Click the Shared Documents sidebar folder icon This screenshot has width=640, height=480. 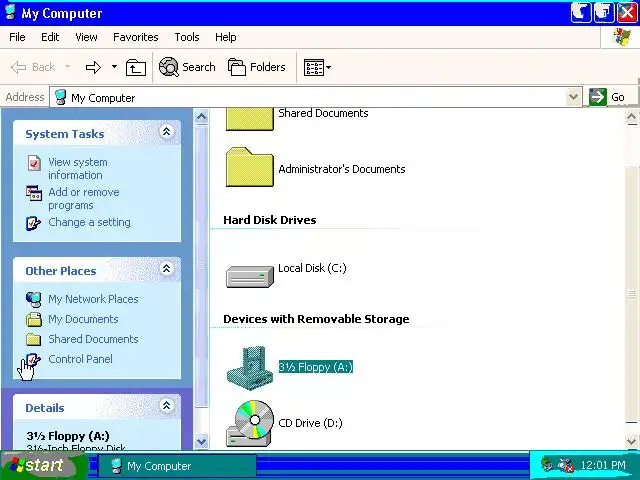(x=33, y=339)
